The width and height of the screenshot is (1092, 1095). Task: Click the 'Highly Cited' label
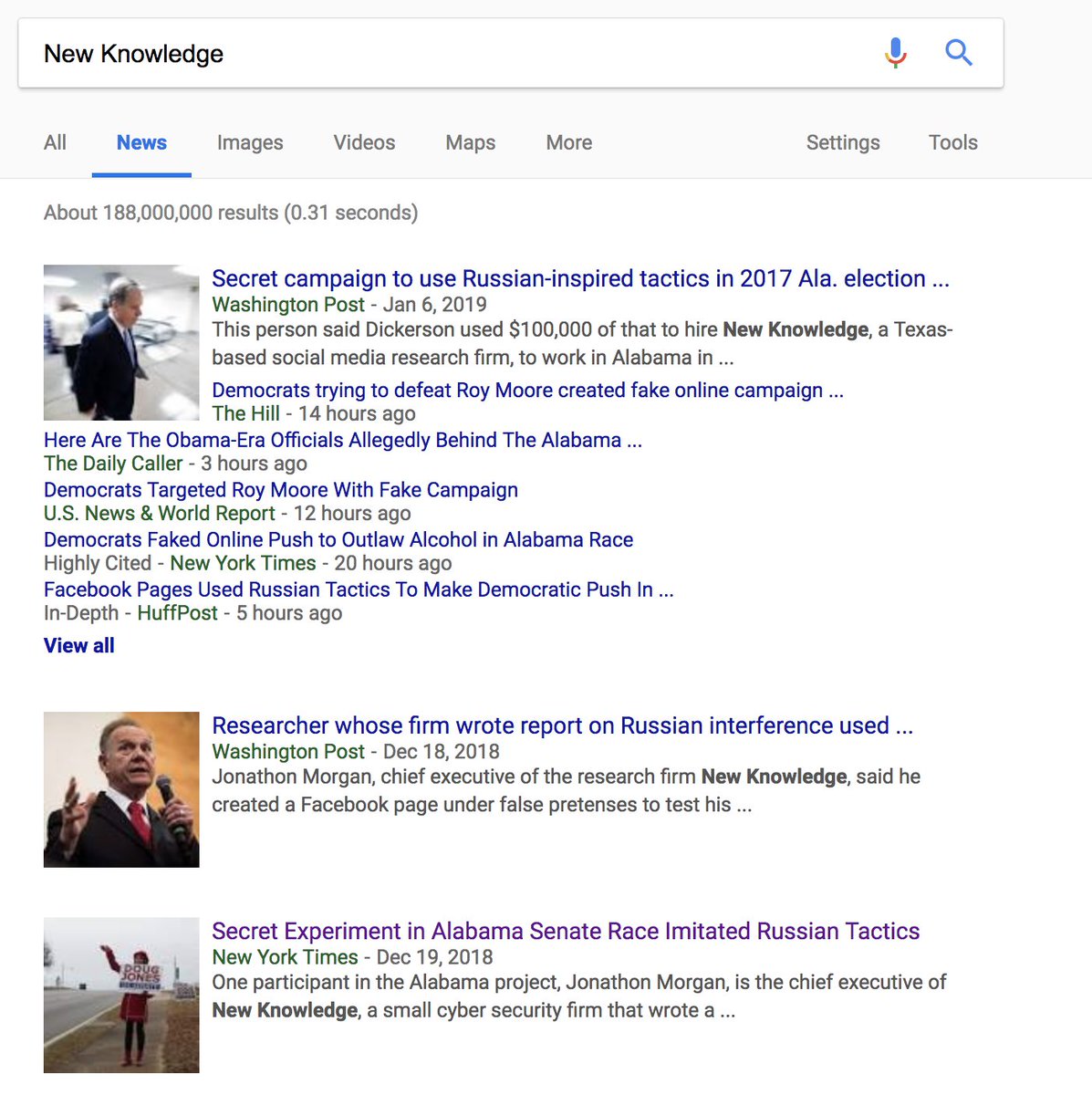tap(98, 563)
